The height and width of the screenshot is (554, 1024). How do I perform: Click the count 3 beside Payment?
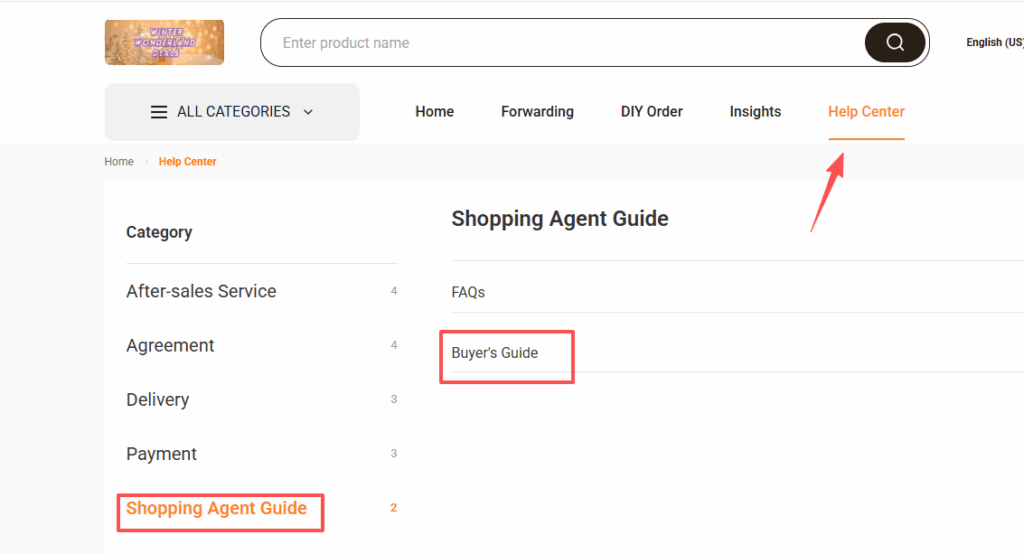[394, 453]
